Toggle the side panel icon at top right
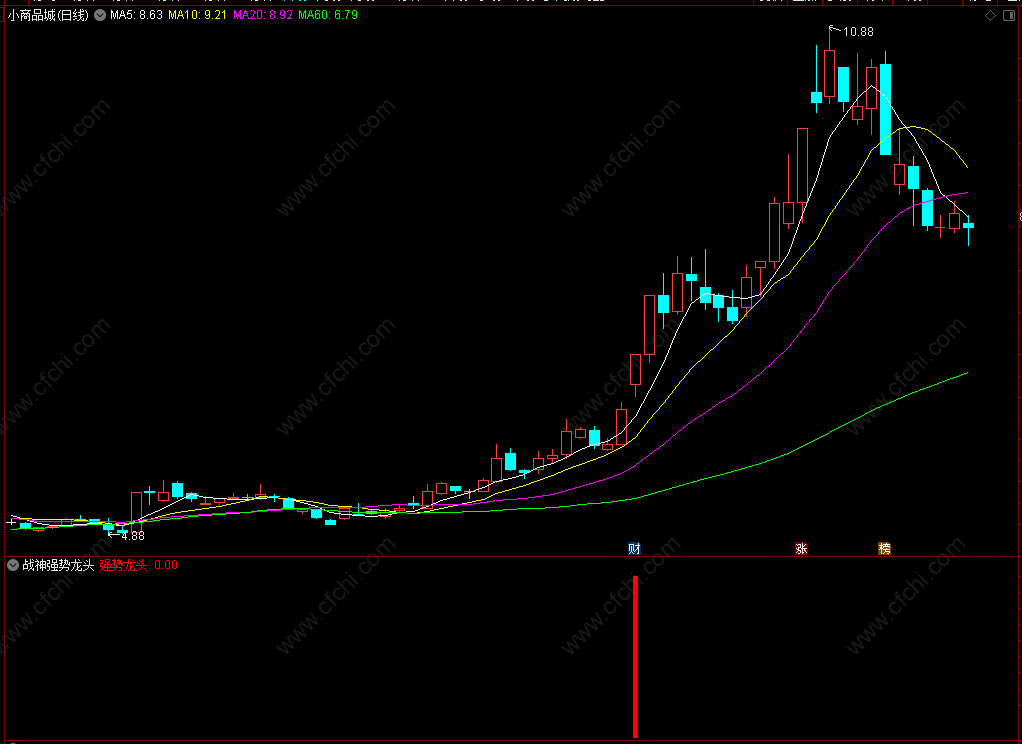Viewport: 1022px width, 744px height. point(1008,16)
